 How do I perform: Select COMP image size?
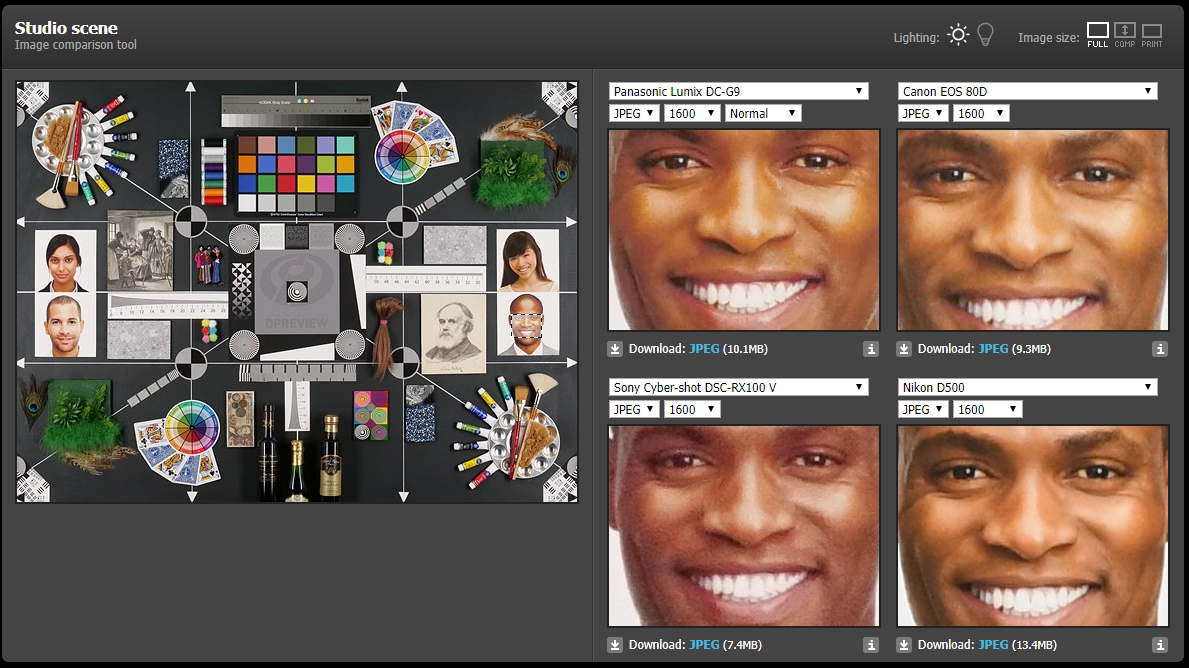tap(1125, 35)
